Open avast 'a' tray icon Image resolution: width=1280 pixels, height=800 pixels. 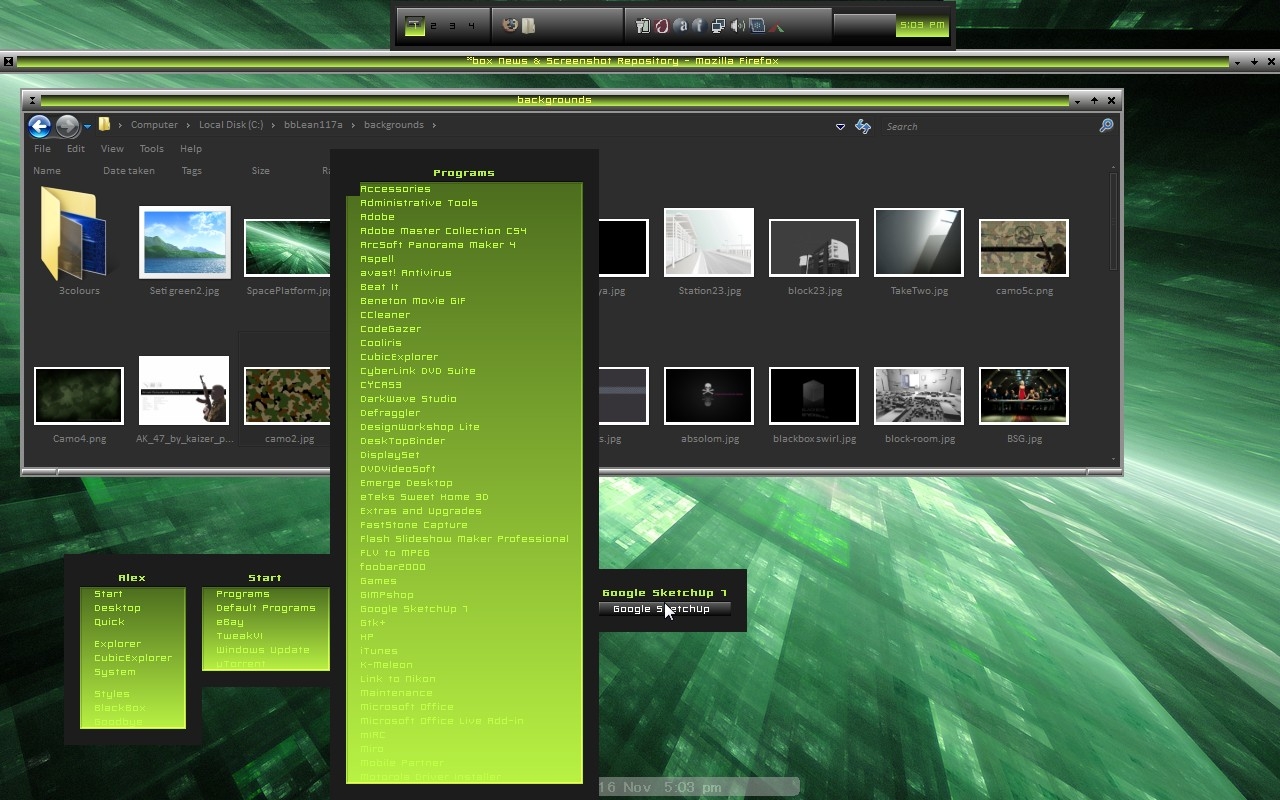point(680,26)
